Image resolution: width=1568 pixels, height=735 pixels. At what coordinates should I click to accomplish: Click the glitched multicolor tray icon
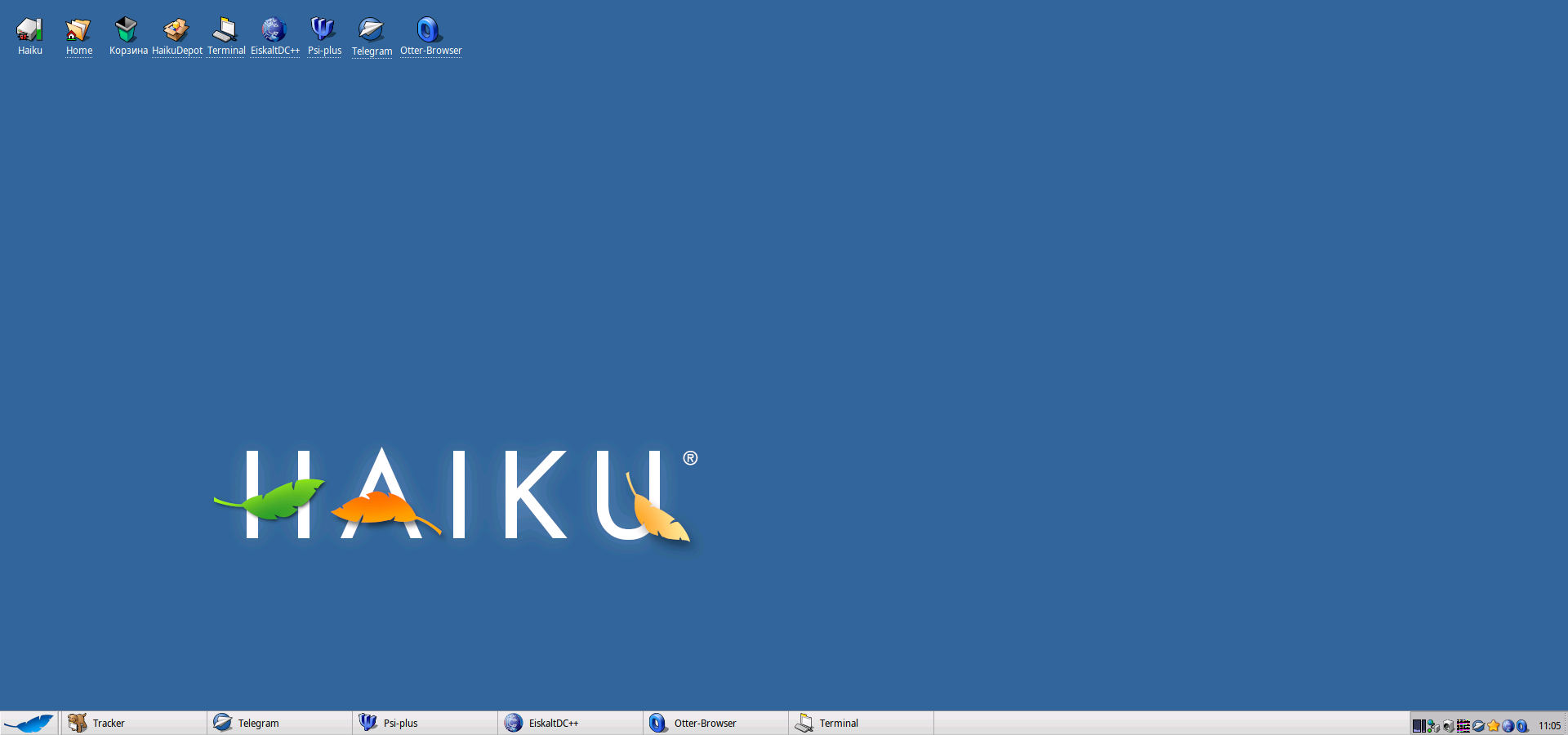click(x=1463, y=726)
